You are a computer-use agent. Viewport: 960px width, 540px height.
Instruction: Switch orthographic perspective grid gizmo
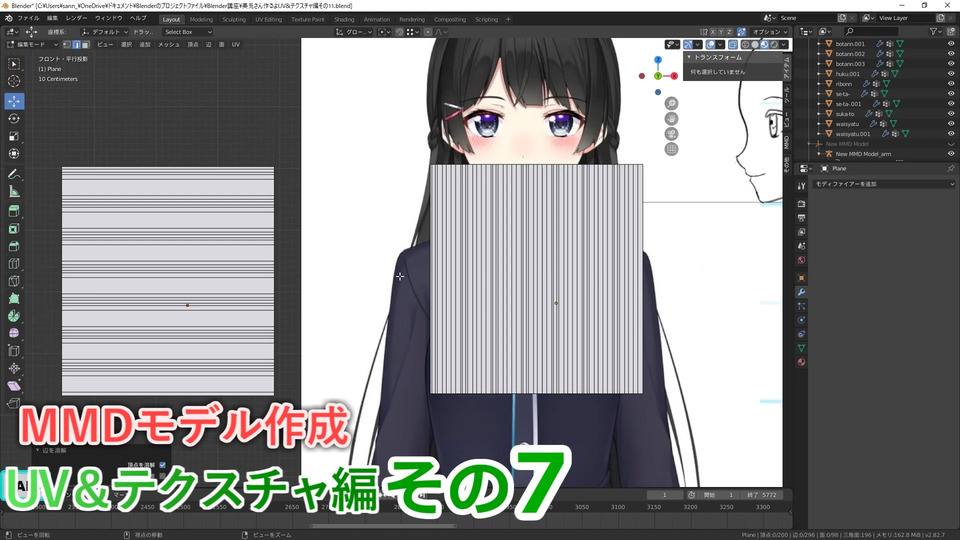[x=672, y=149]
